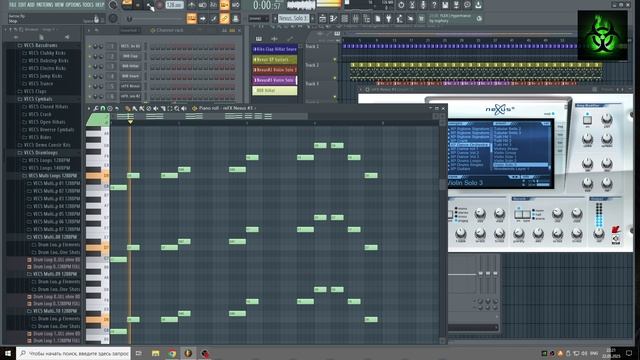Open the OPTIONS menu
Image resolution: width=640 pixels, height=360 pixels.
[73, 5]
